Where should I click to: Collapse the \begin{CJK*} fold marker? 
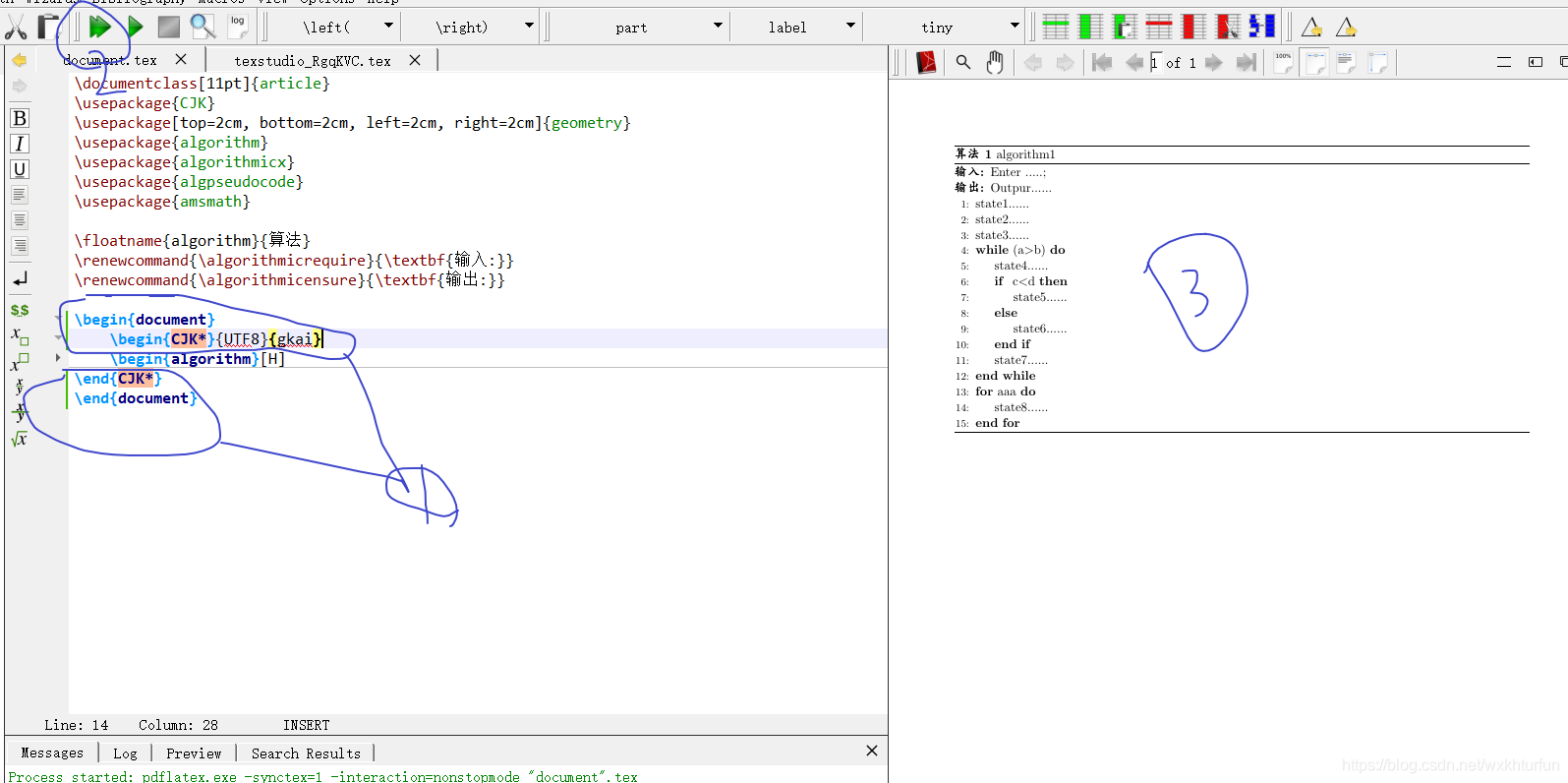pos(58,338)
